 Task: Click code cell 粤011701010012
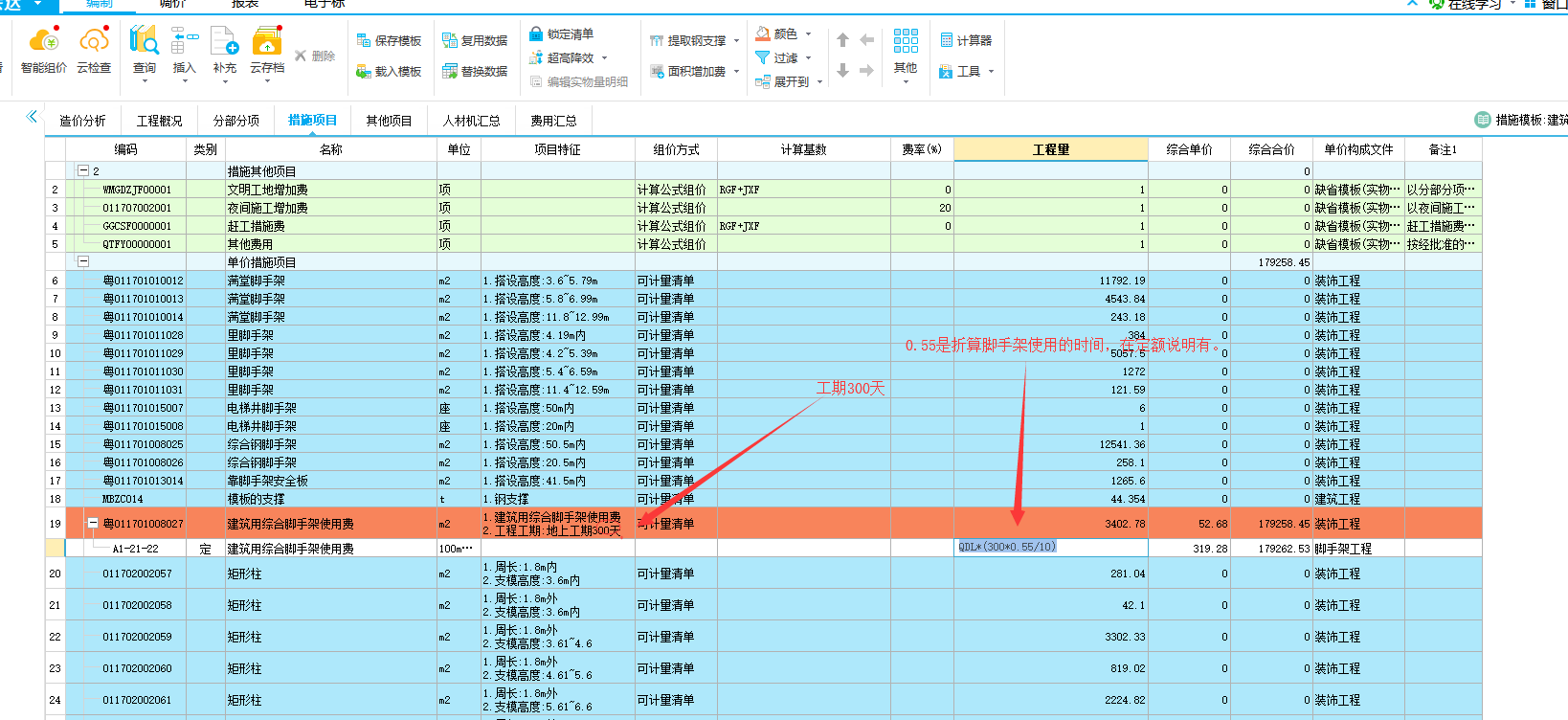coord(125,281)
